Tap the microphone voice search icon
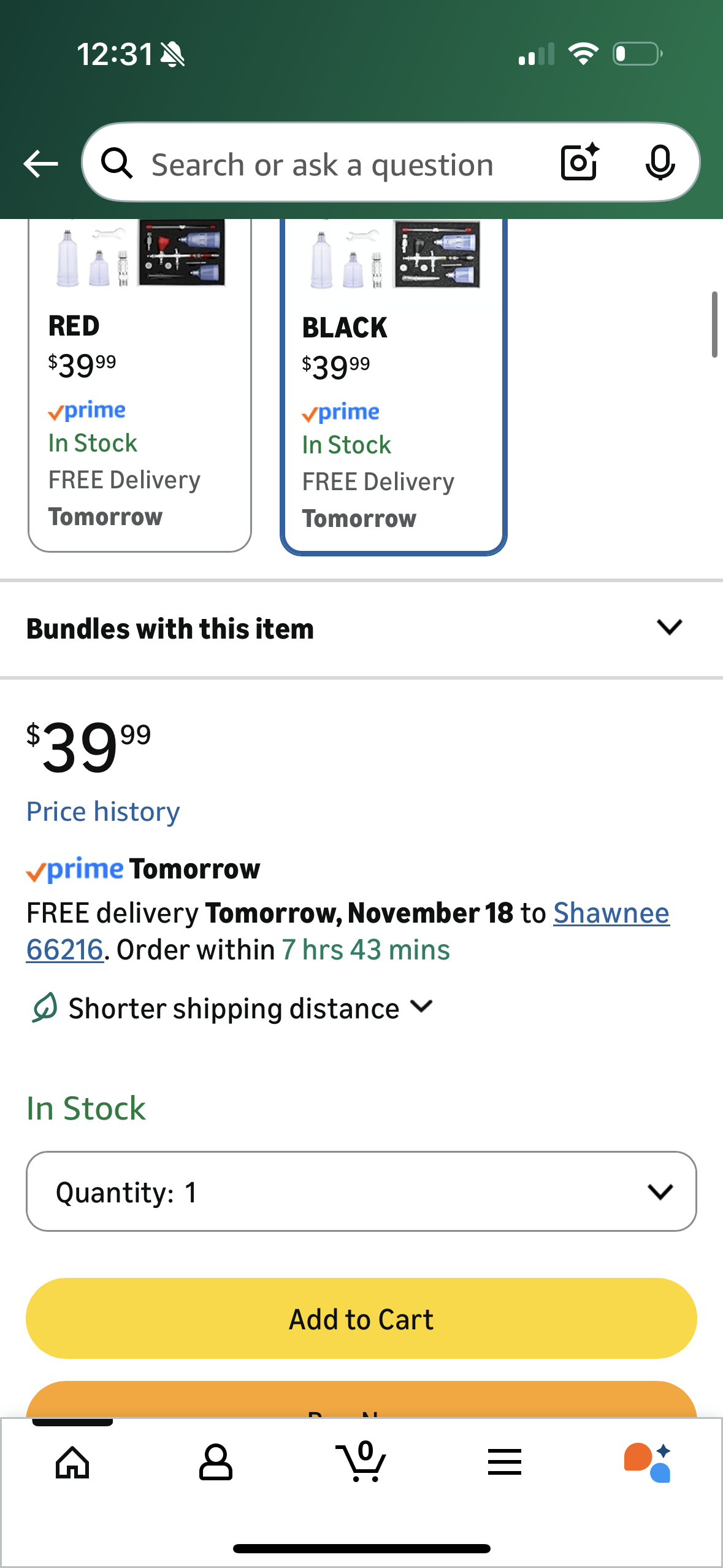Viewport: 723px width, 1568px height. point(660,163)
